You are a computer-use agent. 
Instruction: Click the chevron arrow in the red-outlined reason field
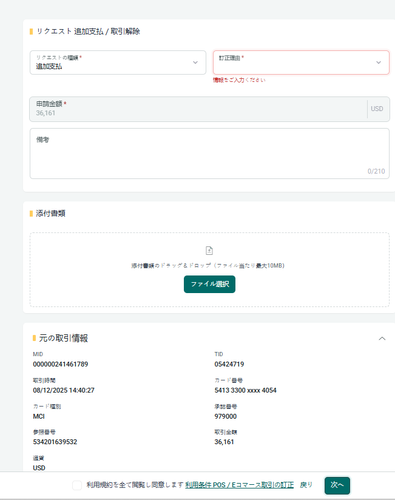click(379, 62)
